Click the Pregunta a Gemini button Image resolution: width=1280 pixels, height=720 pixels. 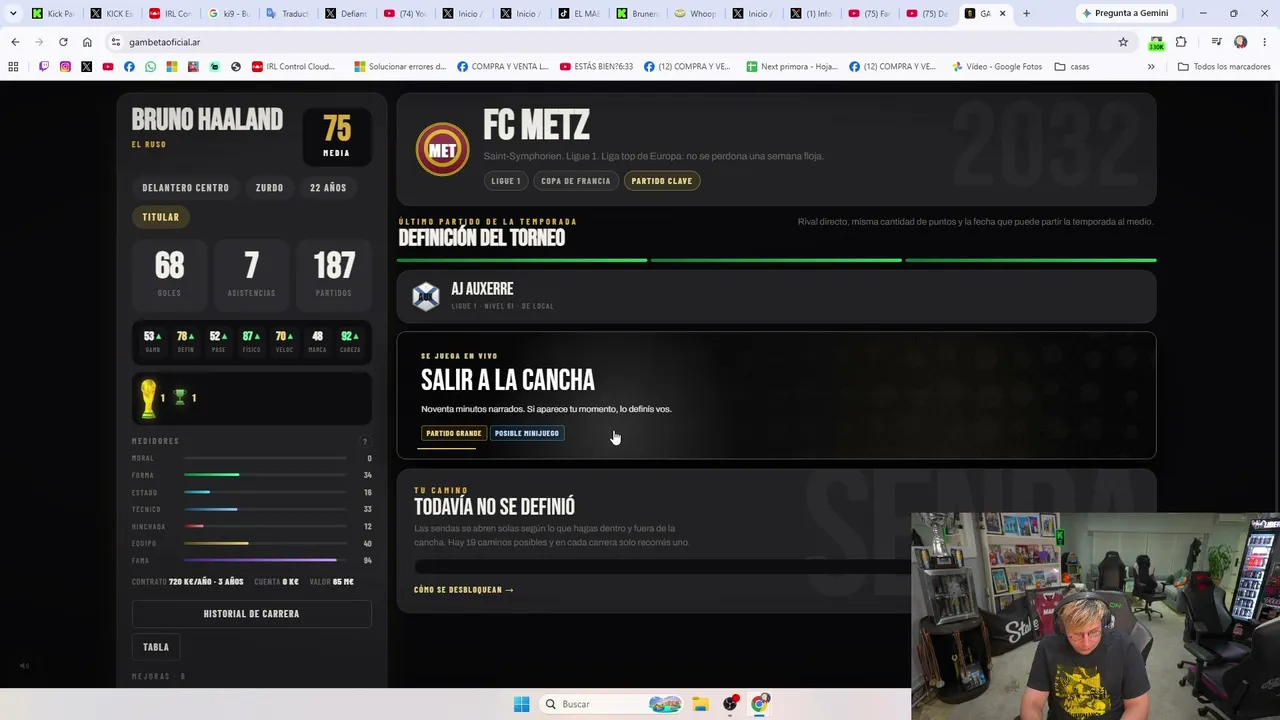[x=1125, y=13]
